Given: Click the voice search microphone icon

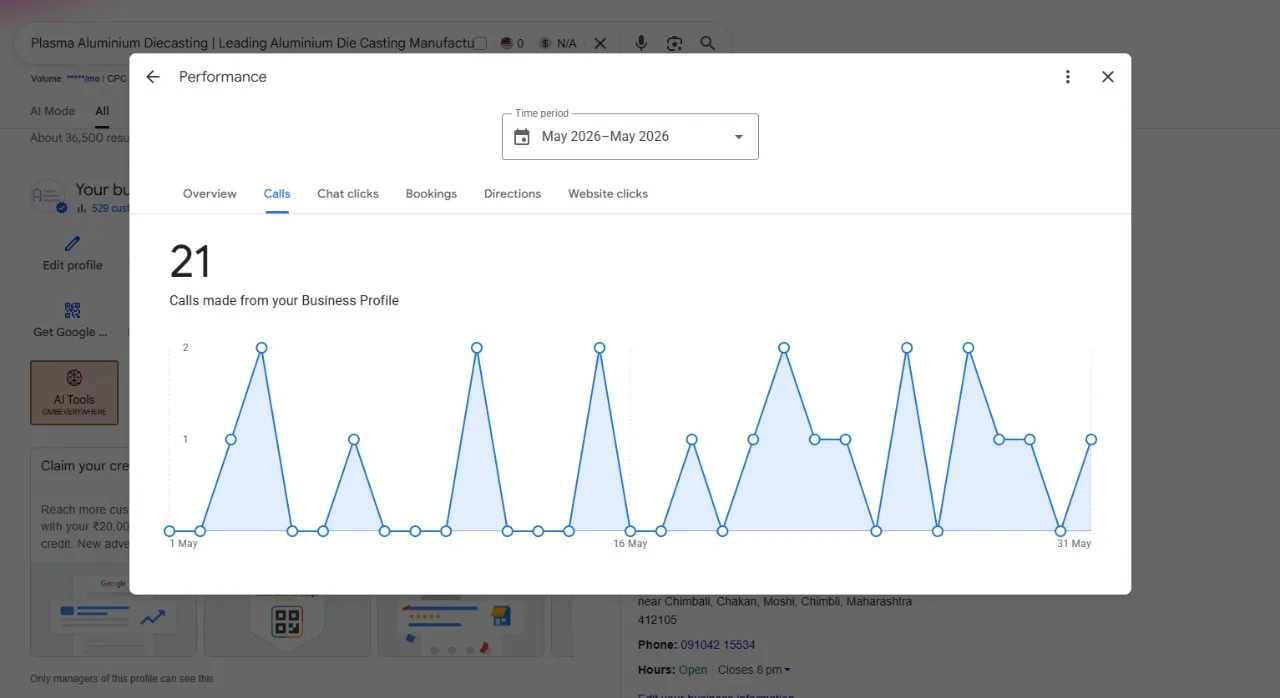Looking at the screenshot, I should point(641,43).
